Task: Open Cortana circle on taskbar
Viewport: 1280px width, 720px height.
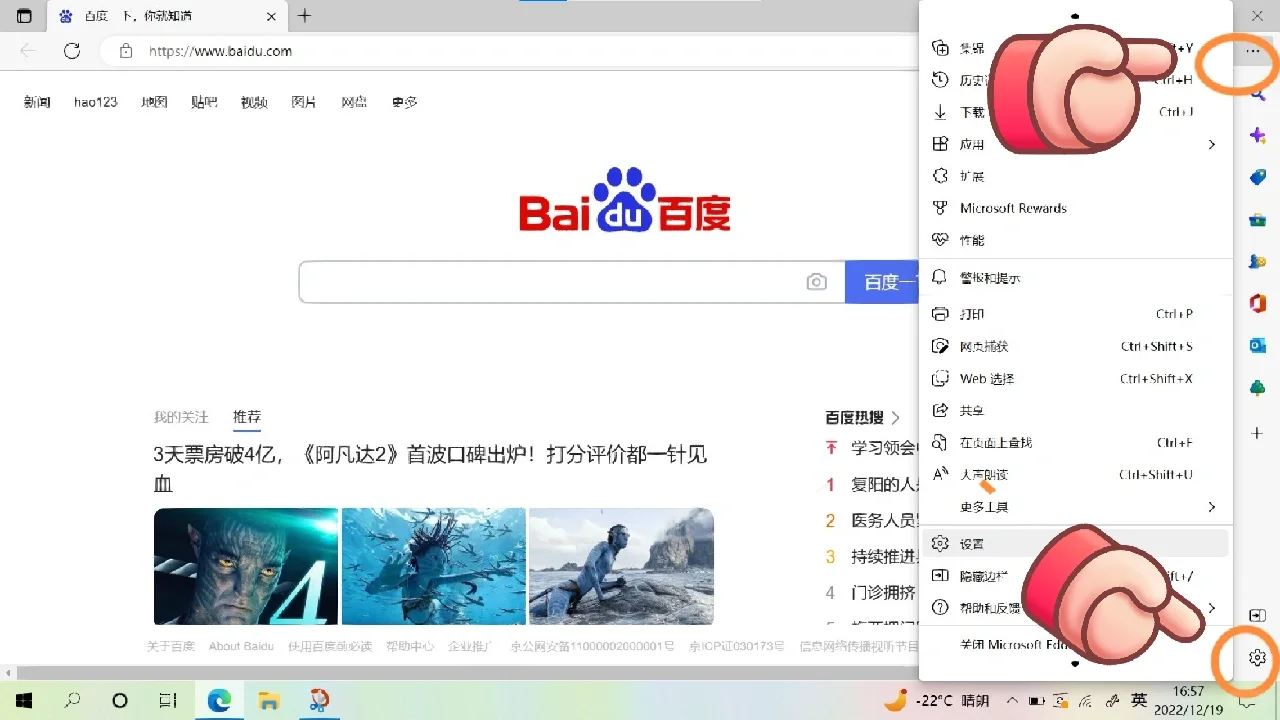Action: (x=120, y=700)
